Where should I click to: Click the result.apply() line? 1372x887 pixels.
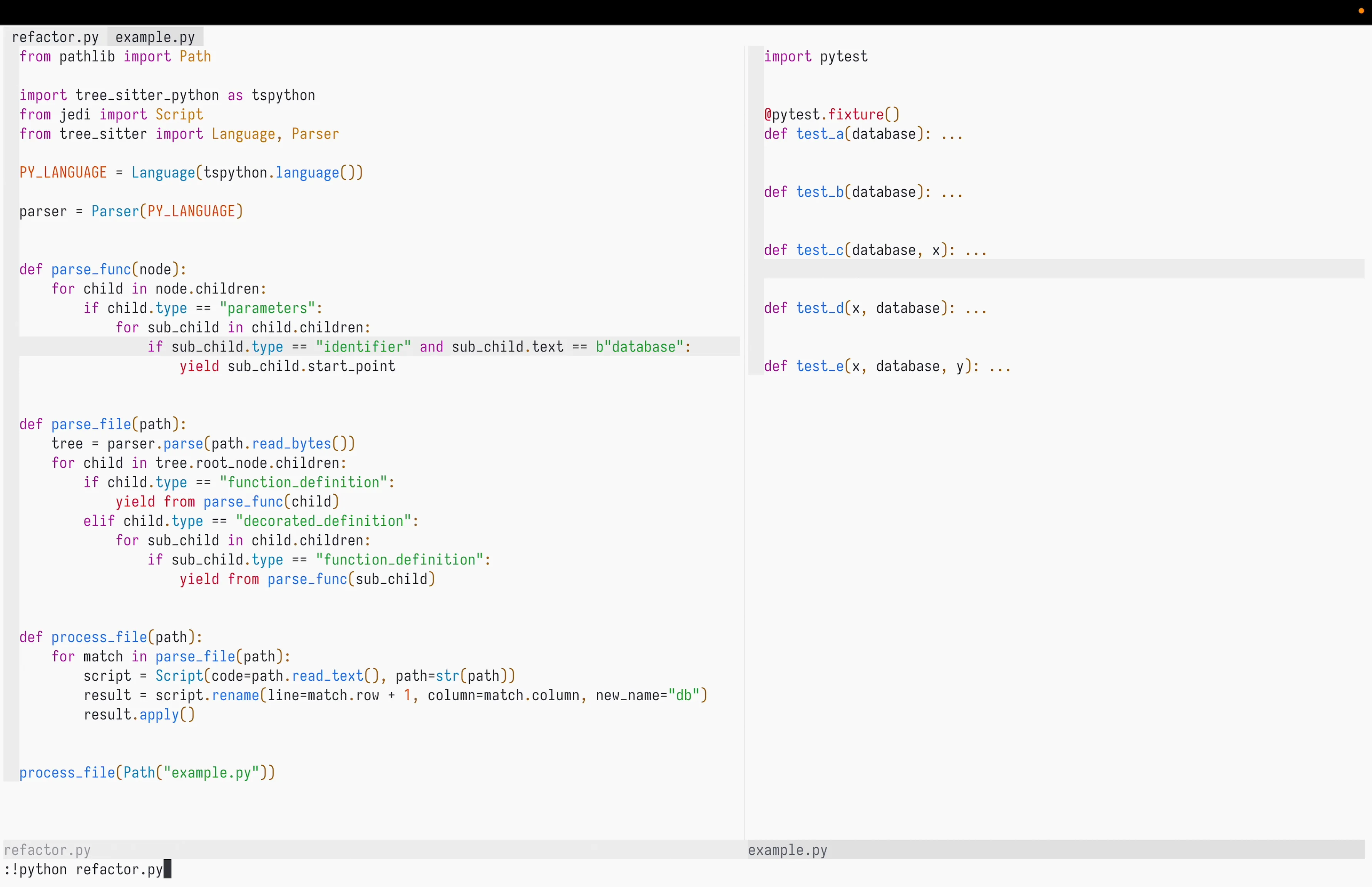click(x=139, y=715)
